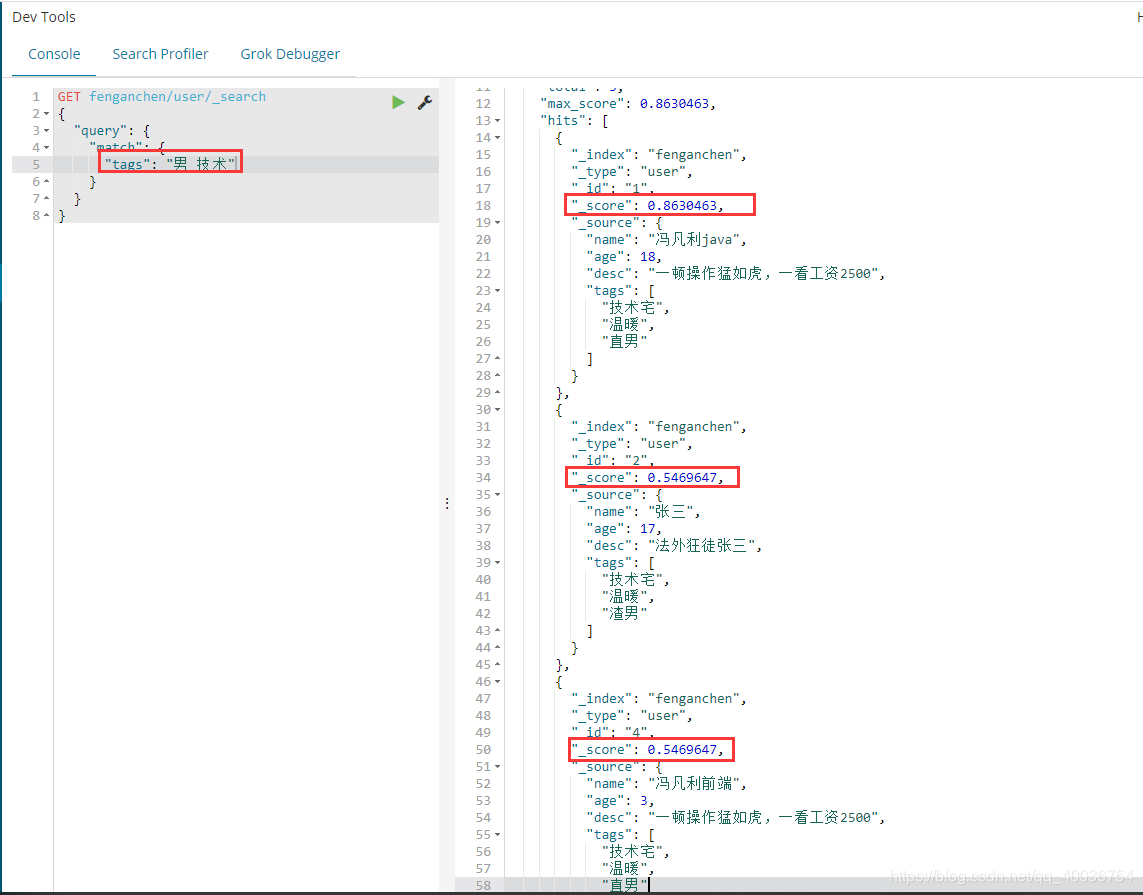The height and width of the screenshot is (895, 1143).
Task: Click the max_score 0.8630463 value
Action: (x=674, y=103)
